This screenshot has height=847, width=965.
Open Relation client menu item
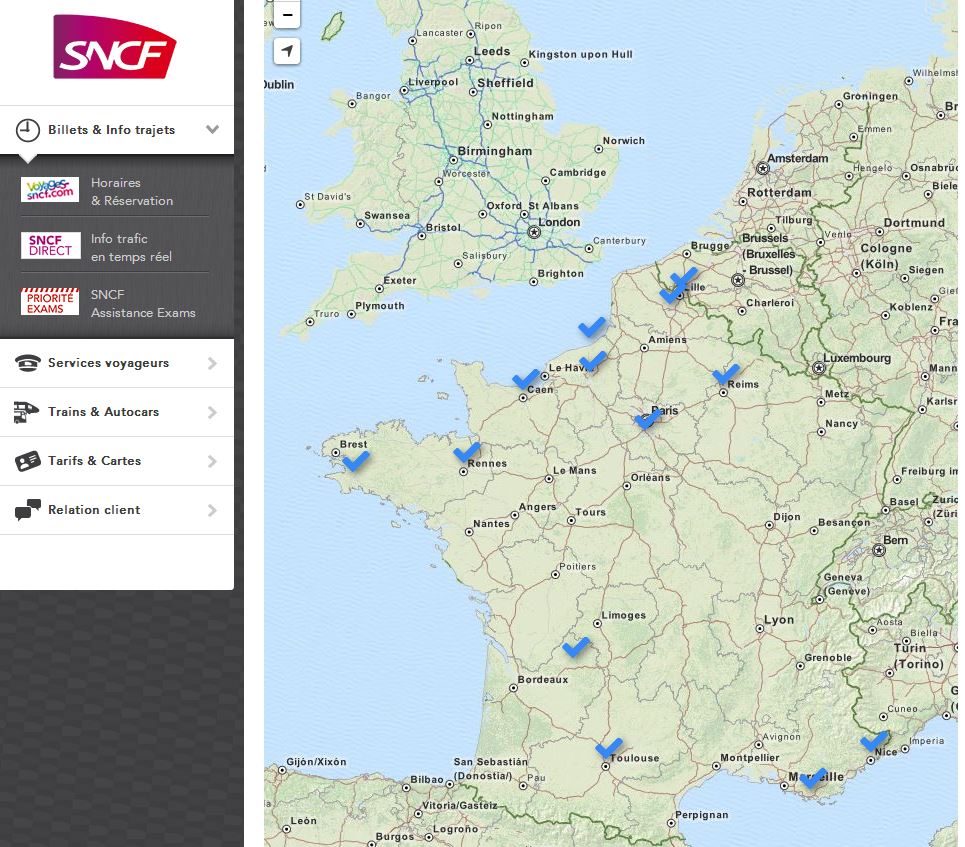click(94, 510)
